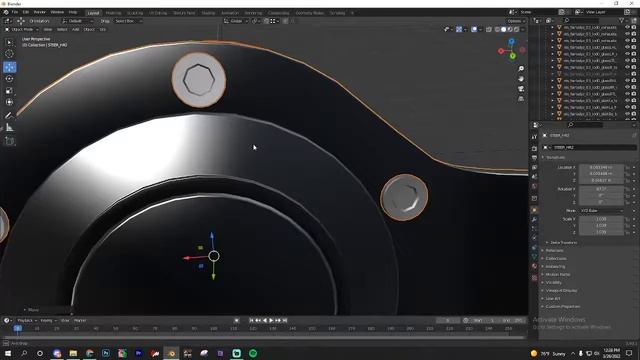The width and height of the screenshot is (640, 360).
Task: Open the Texture properties tab
Action: [534, 278]
